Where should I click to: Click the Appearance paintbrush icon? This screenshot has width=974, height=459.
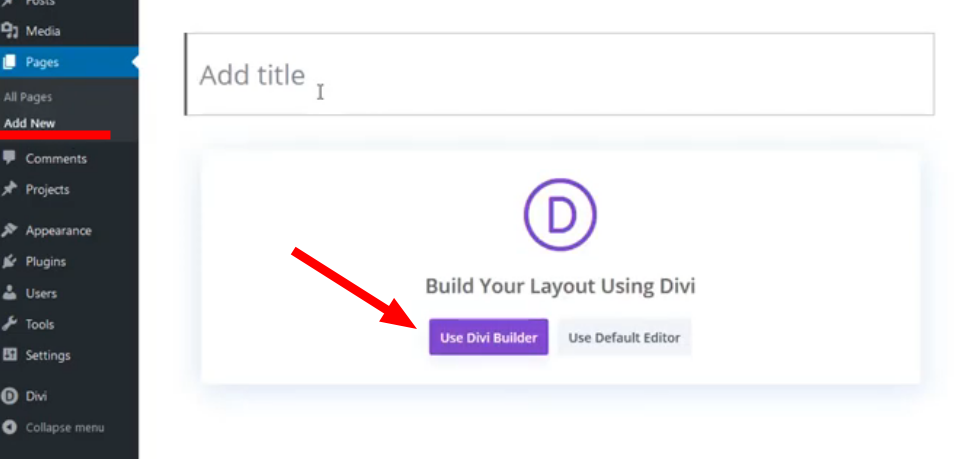point(10,230)
